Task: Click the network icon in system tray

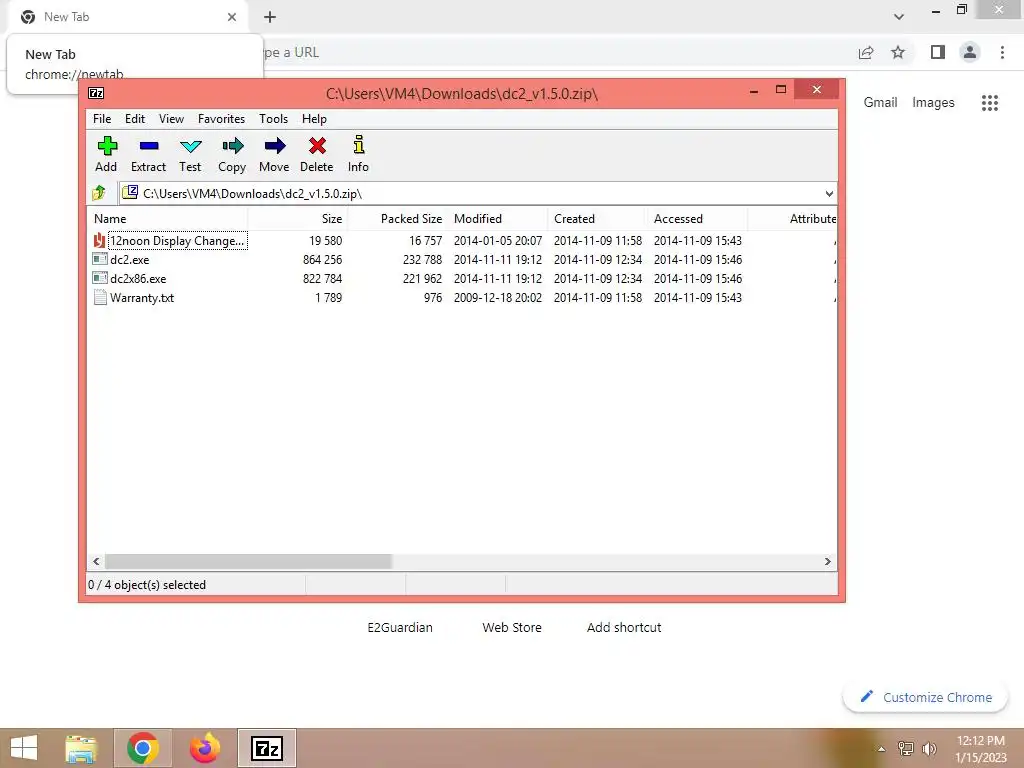Action: coord(906,748)
